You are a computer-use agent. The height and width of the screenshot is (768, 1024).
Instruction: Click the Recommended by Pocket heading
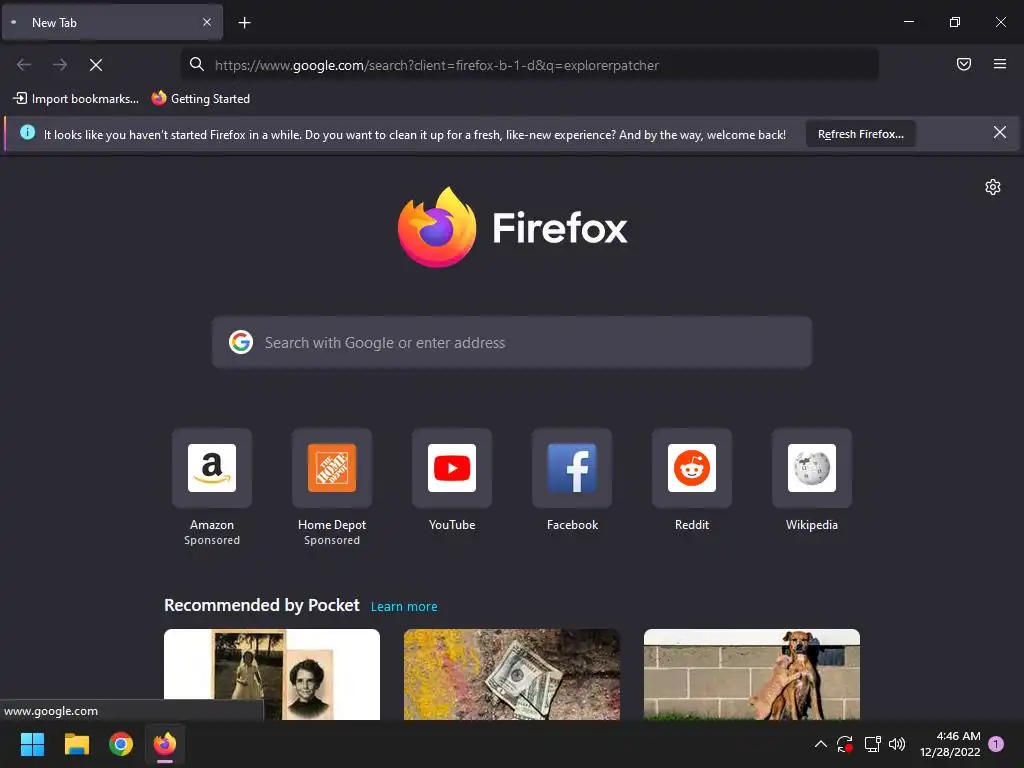click(x=262, y=605)
